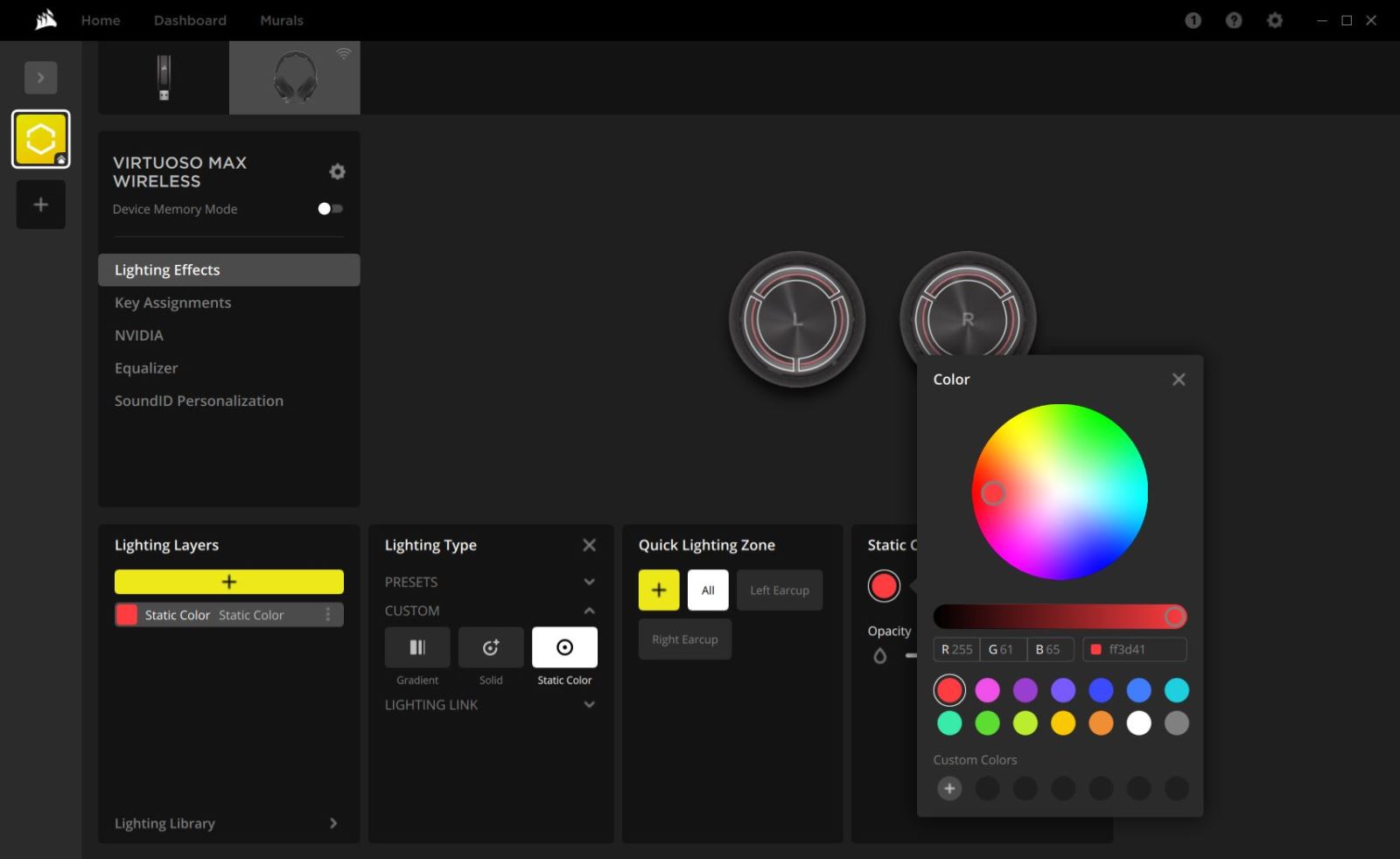The height and width of the screenshot is (859, 1400).
Task: Click the red static color swatch
Action: click(884, 586)
